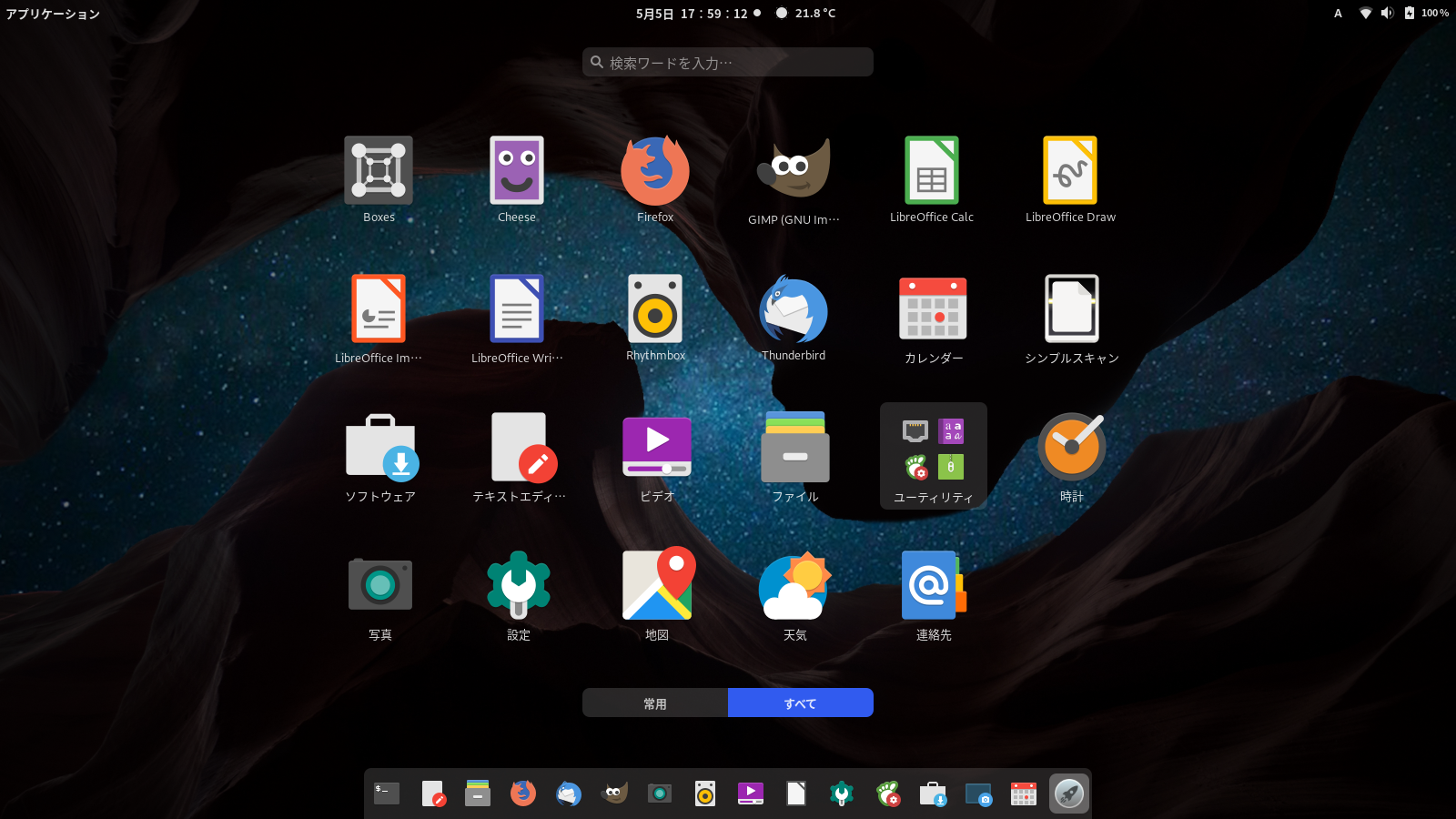Launch the Thunderbird mail client
The image size is (1456, 819).
tap(794, 309)
